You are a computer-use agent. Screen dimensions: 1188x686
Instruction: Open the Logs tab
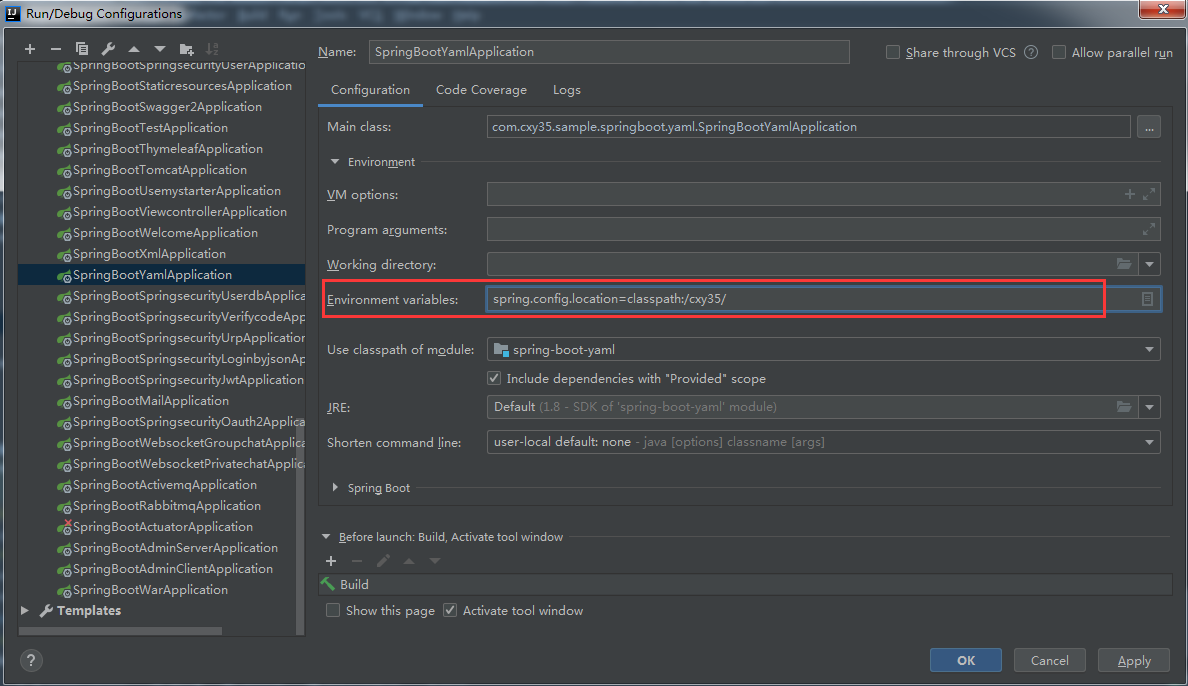tap(566, 89)
